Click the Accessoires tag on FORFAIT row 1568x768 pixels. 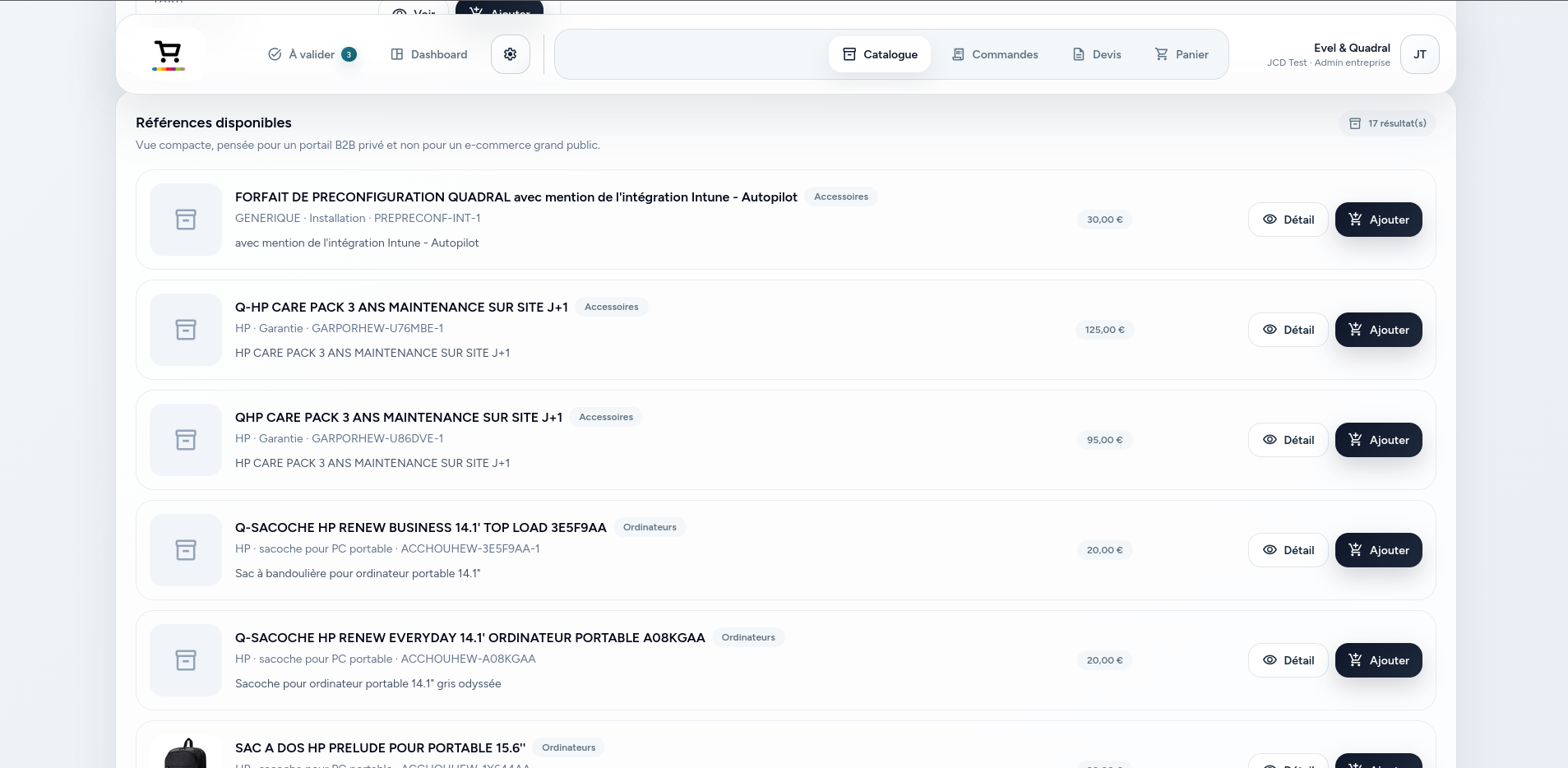(841, 197)
